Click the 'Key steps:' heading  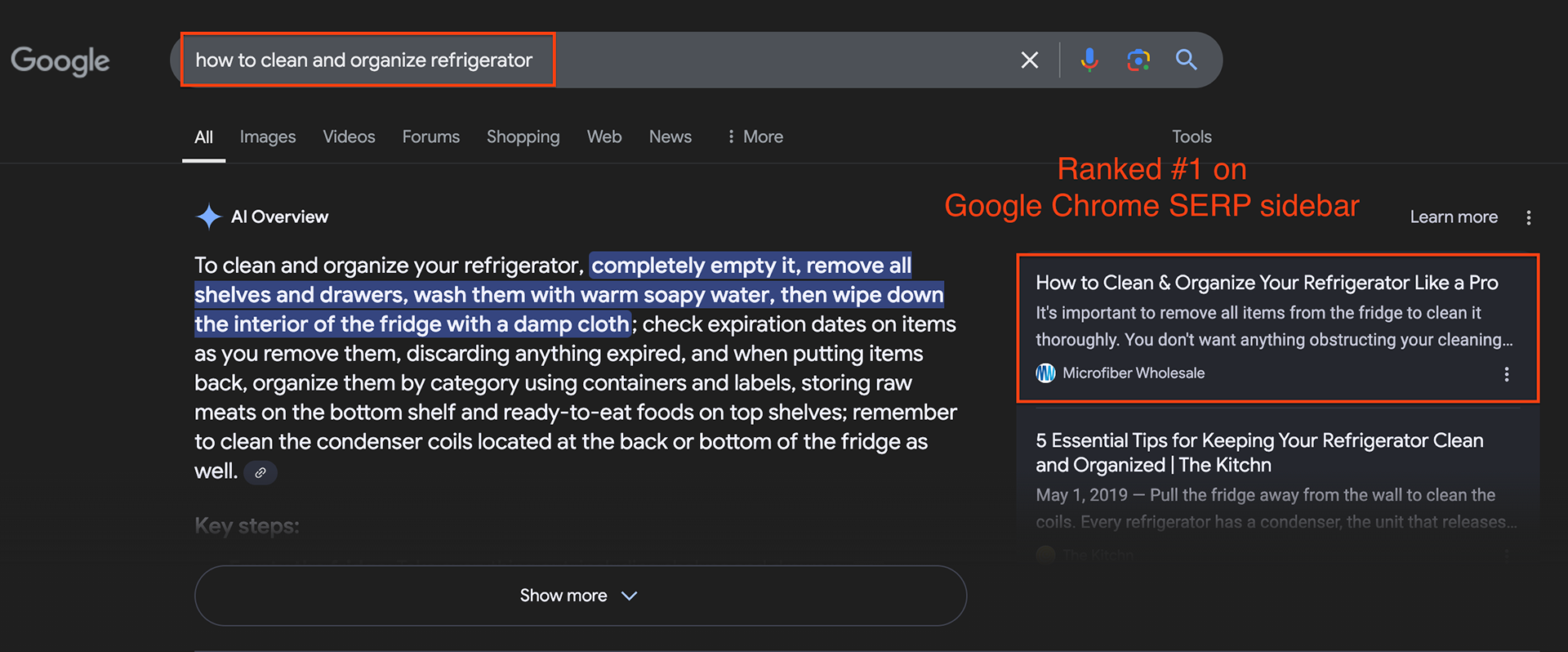point(247,525)
